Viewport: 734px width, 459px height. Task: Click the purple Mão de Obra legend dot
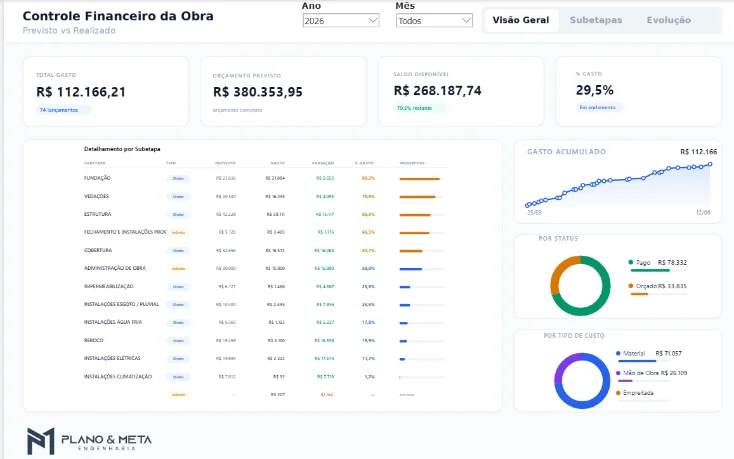pyautogui.click(x=618, y=373)
